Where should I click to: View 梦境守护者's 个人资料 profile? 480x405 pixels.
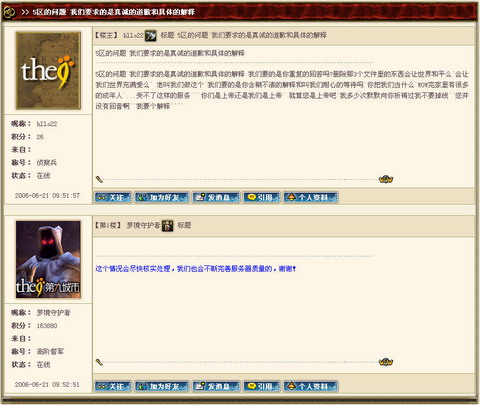[311, 386]
